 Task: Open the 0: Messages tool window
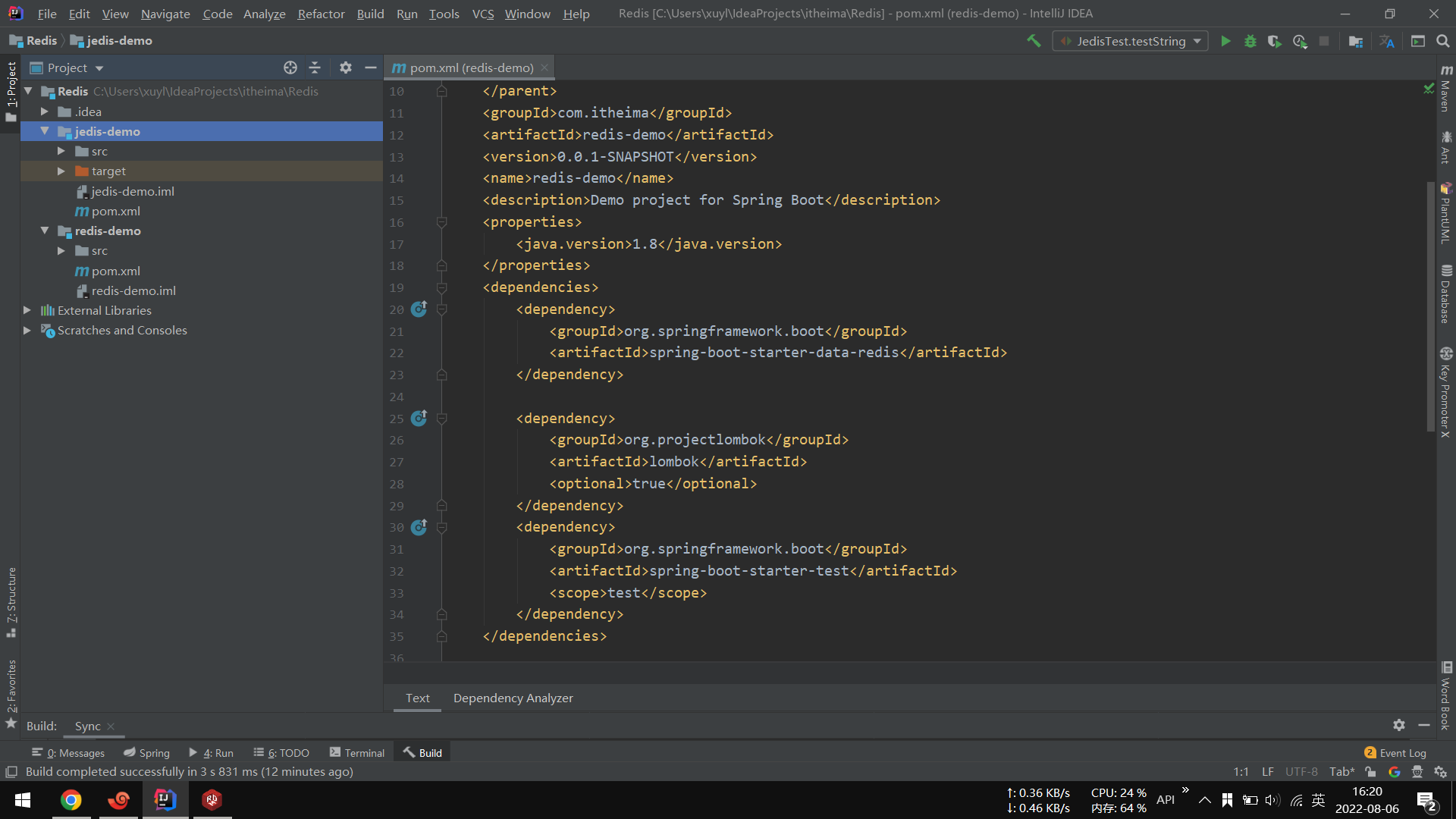[68, 752]
